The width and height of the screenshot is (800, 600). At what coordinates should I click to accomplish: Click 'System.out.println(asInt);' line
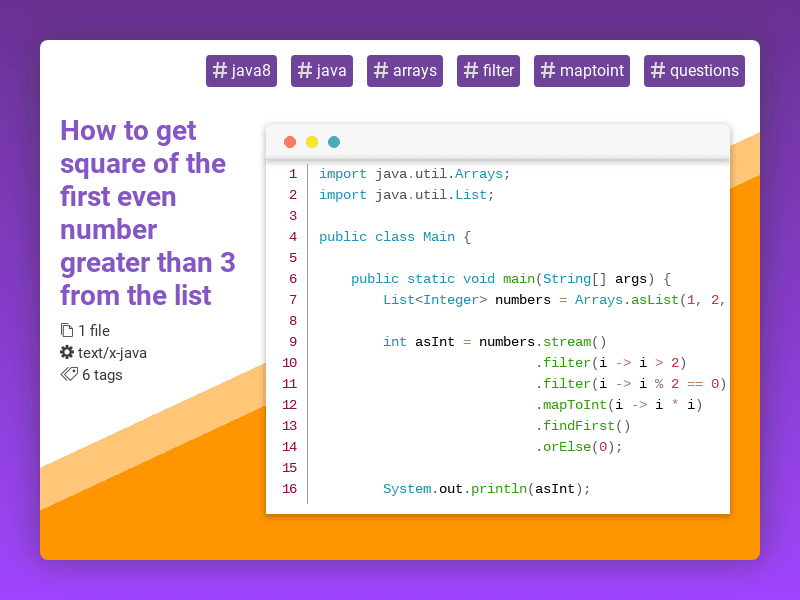coord(486,489)
